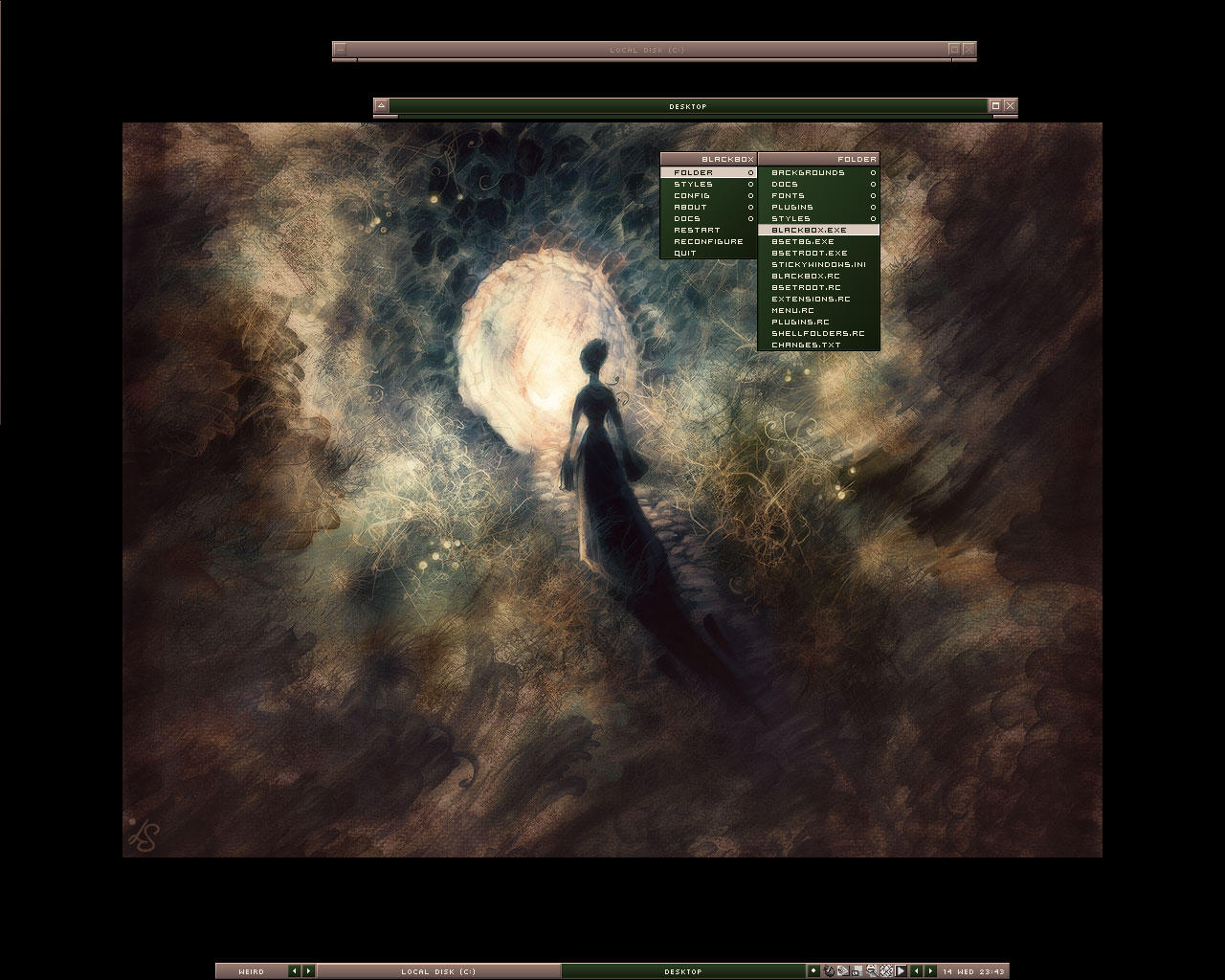The height and width of the screenshot is (980, 1225).
Task: Go to next workspace using arrow beside WEIRD
Action: [308, 971]
